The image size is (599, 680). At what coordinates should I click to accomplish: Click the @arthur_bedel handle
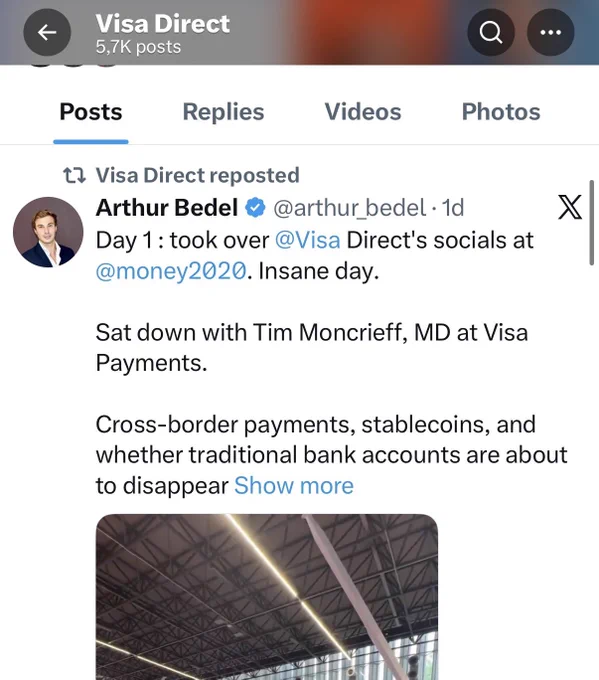(350, 208)
